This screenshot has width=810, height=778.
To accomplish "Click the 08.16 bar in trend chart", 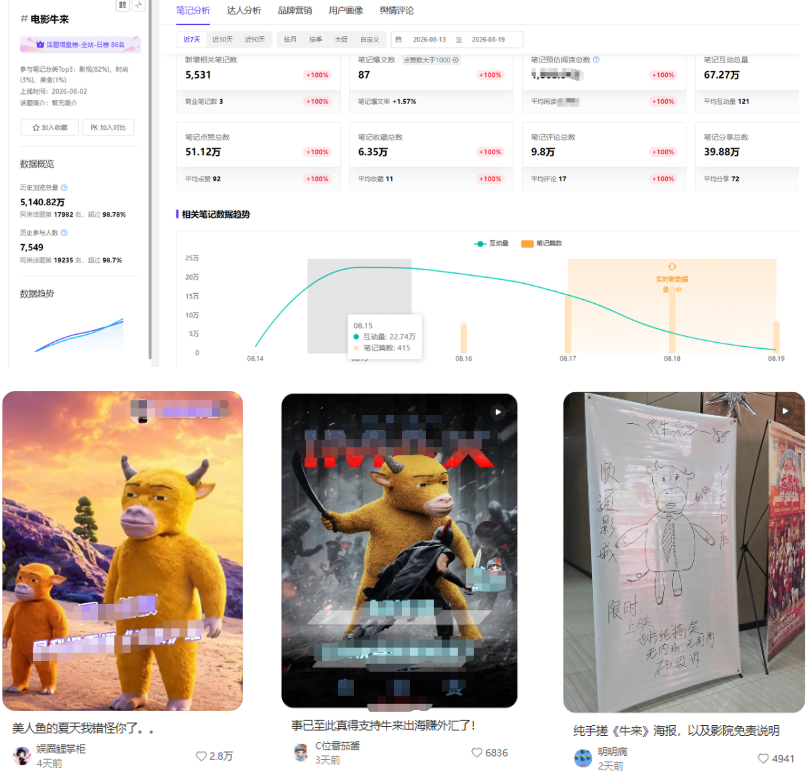I will coord(464,338).
